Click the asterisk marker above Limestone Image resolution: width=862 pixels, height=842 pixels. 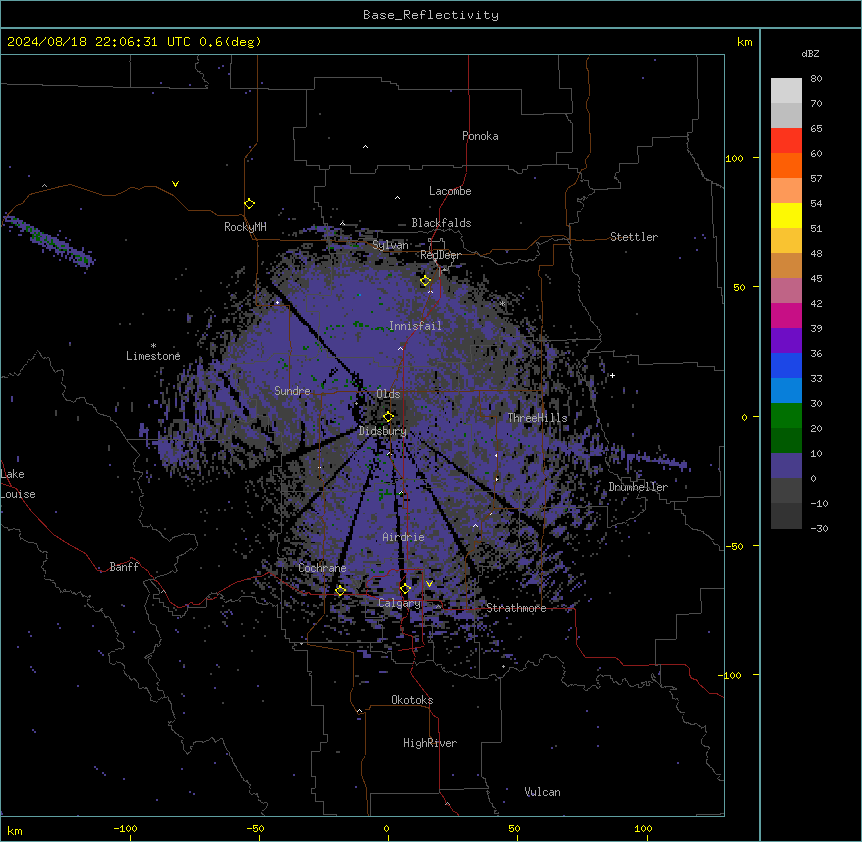click(153, 346)
